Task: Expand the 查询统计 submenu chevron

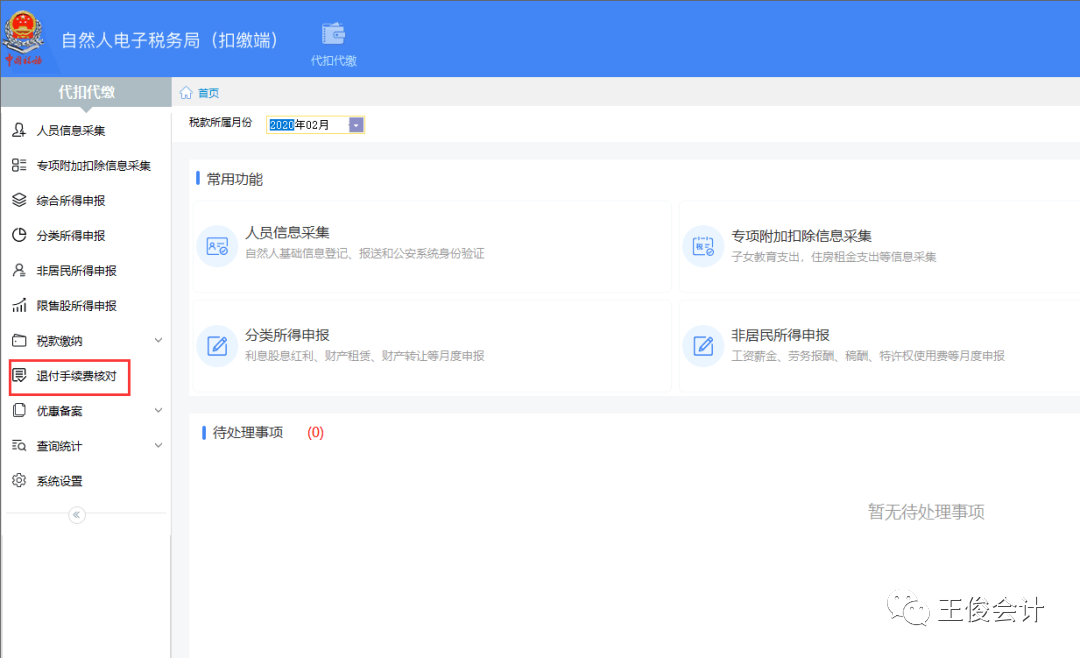Action: point(158,446)
